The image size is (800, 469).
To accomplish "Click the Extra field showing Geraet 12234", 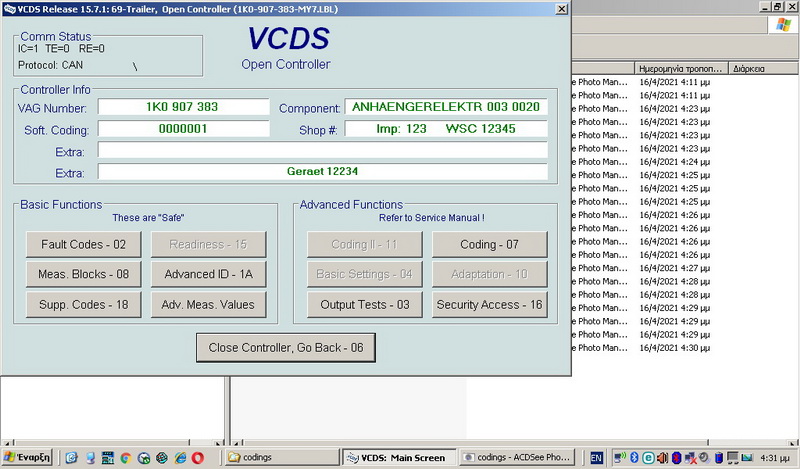I will click(x=322, y=171).
